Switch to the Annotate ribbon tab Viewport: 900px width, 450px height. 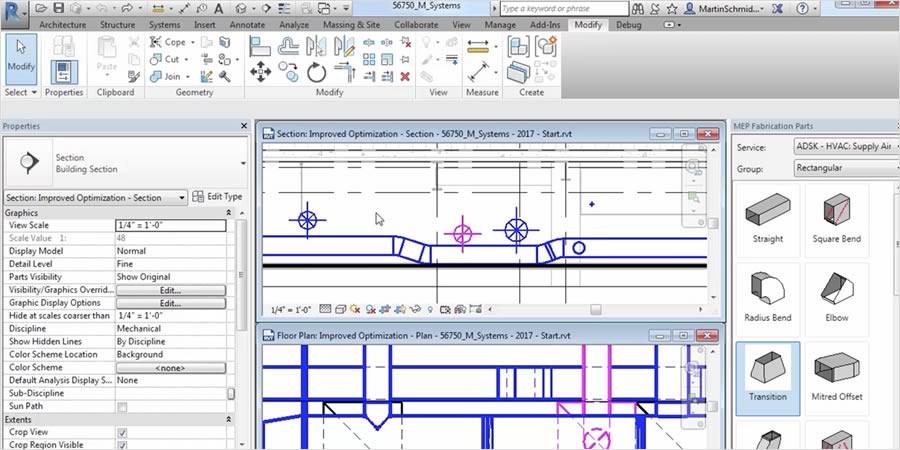tap(247, 25)
